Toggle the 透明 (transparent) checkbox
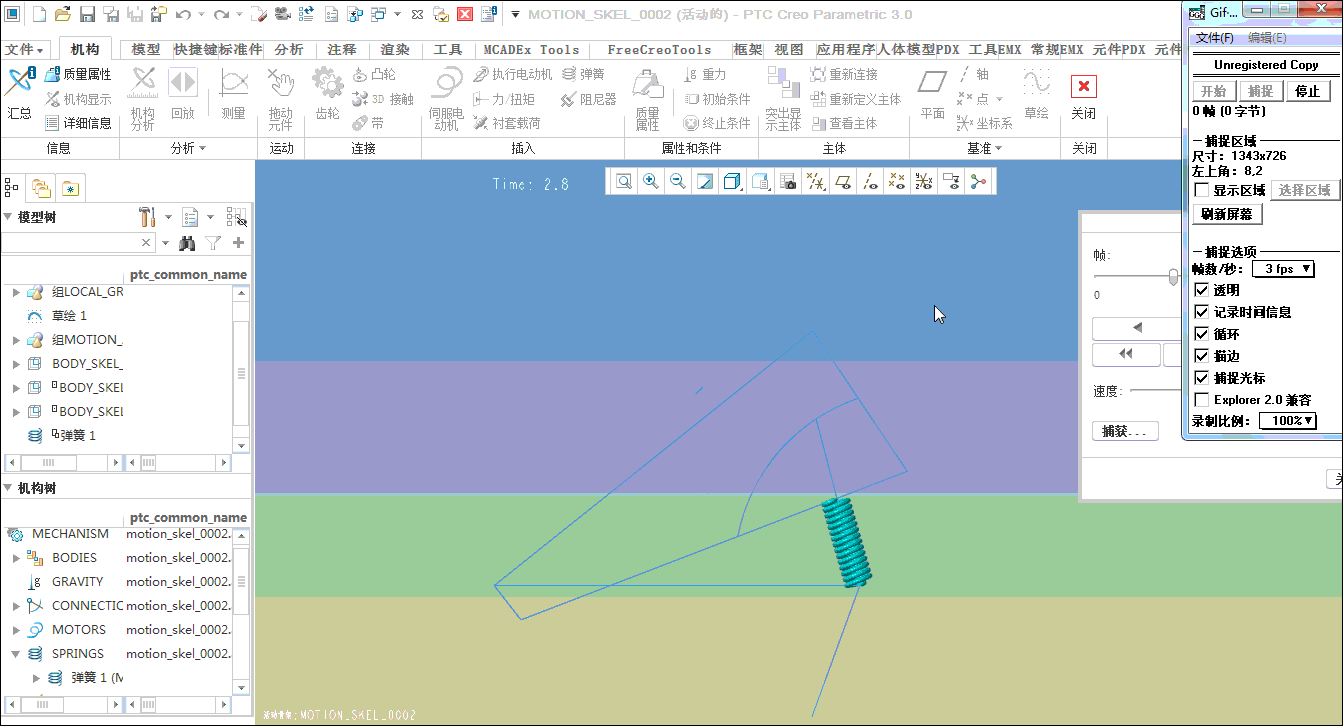This screenshot has width=1343, height=726. (x=1202, y=290)
